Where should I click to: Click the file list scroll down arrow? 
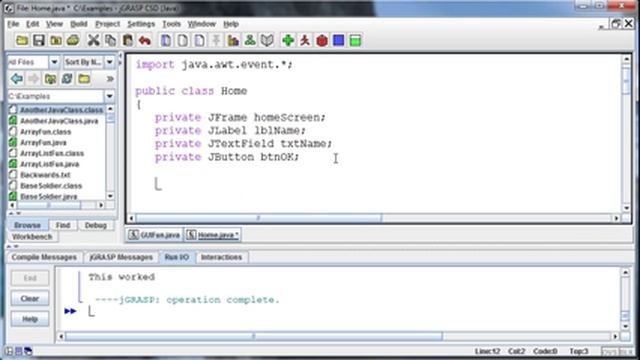click(110, 196)
